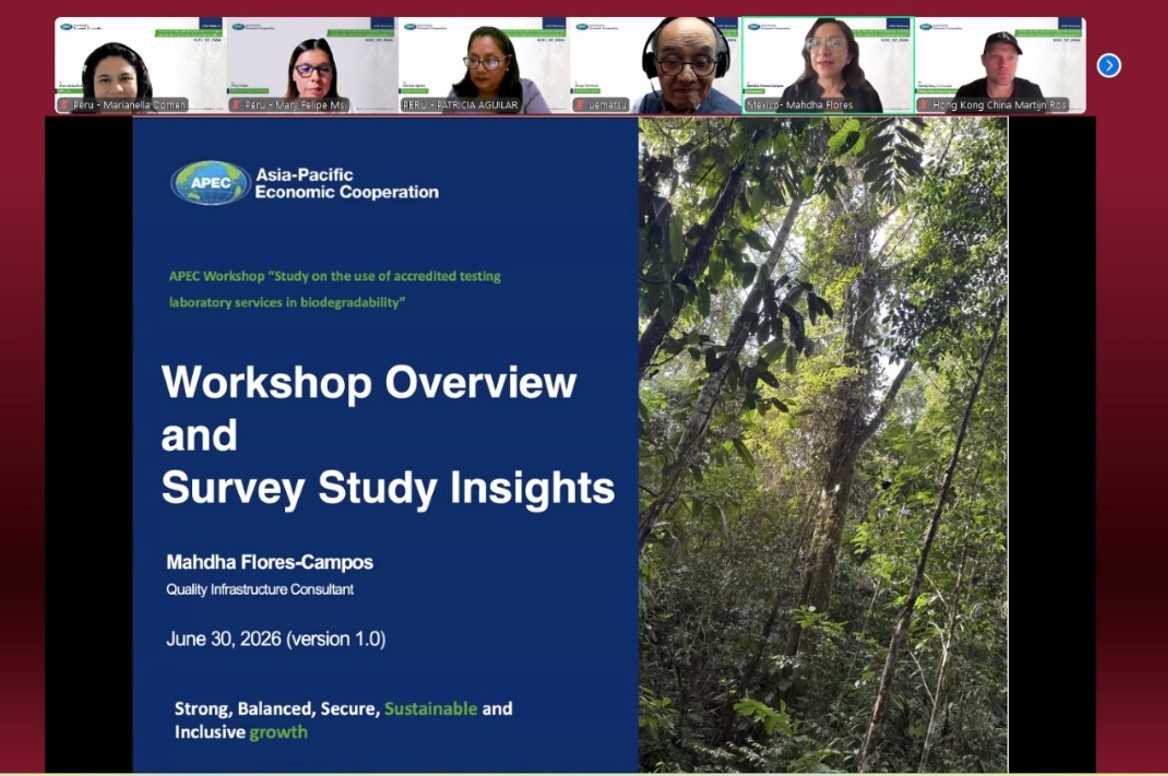Click muted mic icon beside Hong Kong China Martijn
The image size is (1168, 776).
[924, 105]
